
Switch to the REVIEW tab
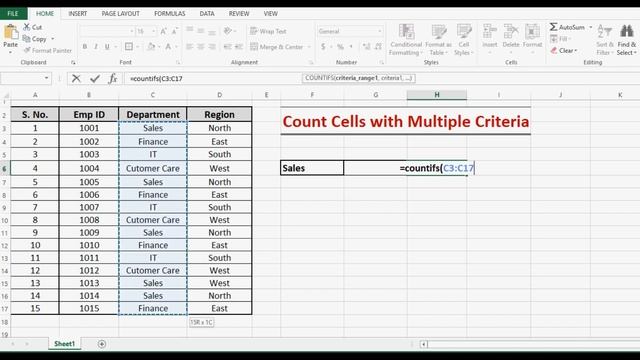click(x=239, y=13)
